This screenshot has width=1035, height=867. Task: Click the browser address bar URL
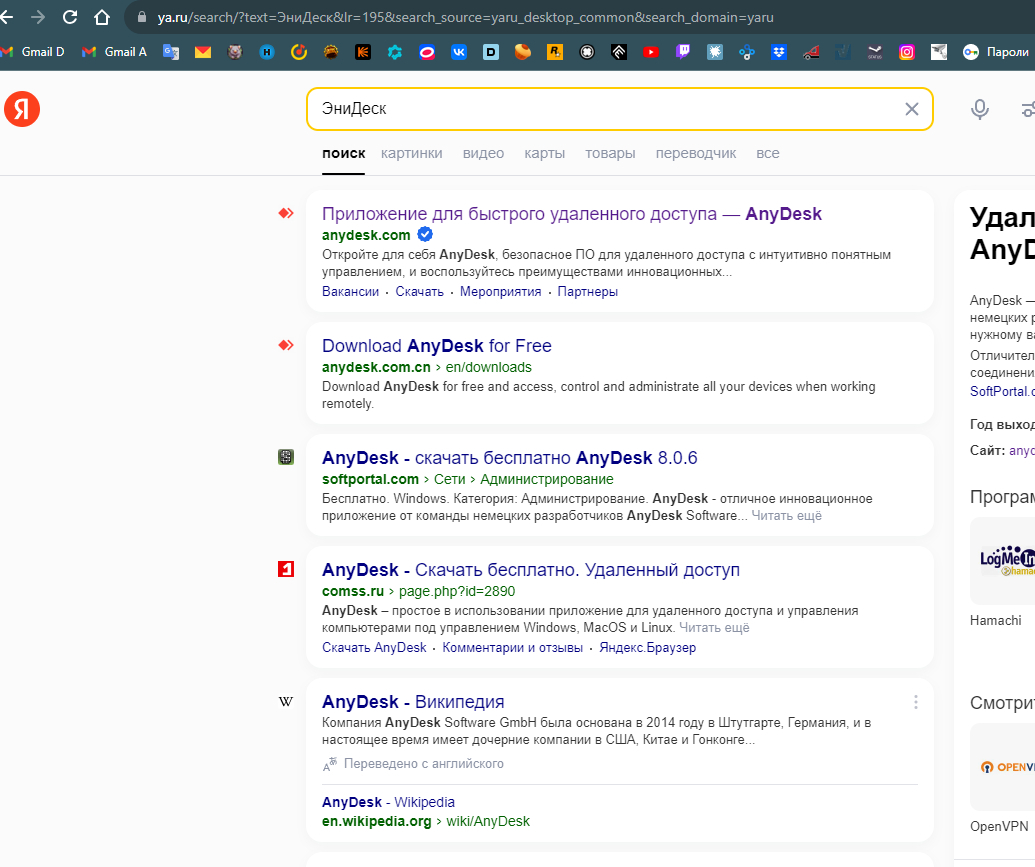[x=465, y=17]
